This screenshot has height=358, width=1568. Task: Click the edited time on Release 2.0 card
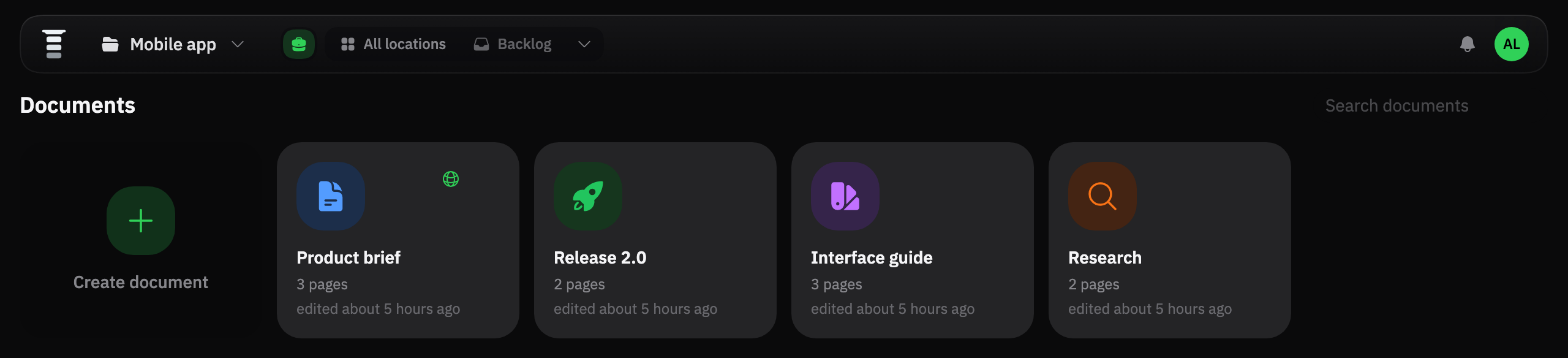tap(636, 309)
